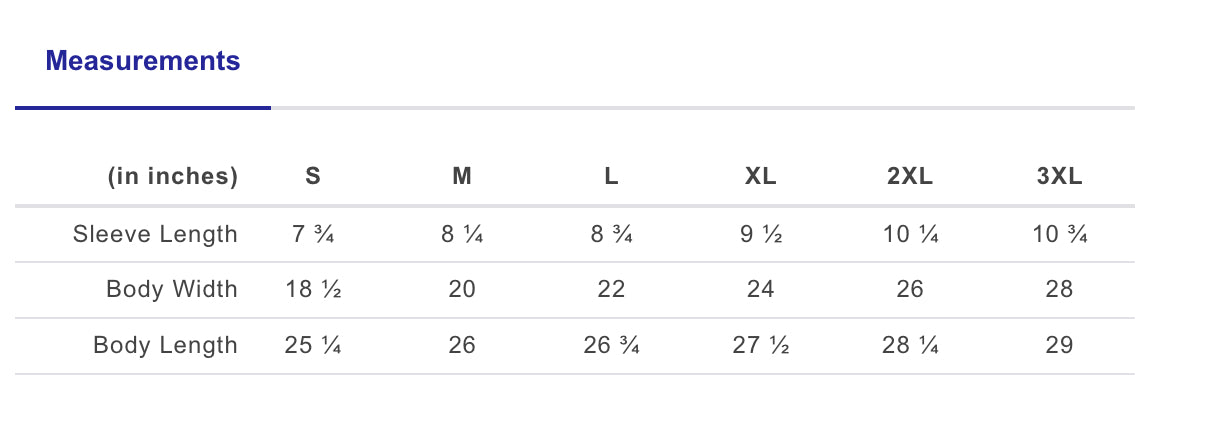Click the 7 ¾ sleeve length cell
Image resolution: width=1210 pixels, height=437 pixels.
[x=313, y=234]
